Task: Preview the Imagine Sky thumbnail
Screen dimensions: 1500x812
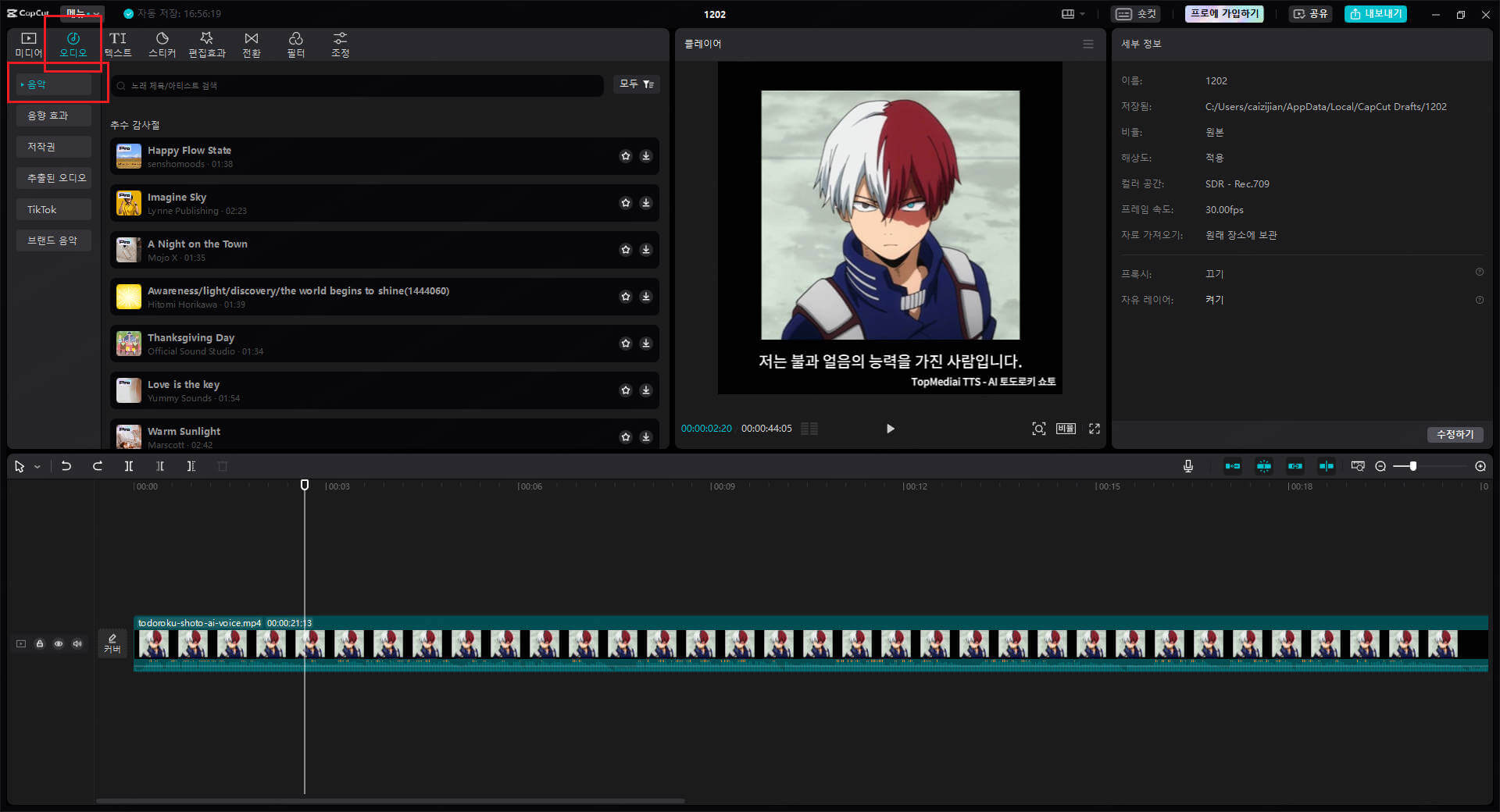Action: coord(129,203)
